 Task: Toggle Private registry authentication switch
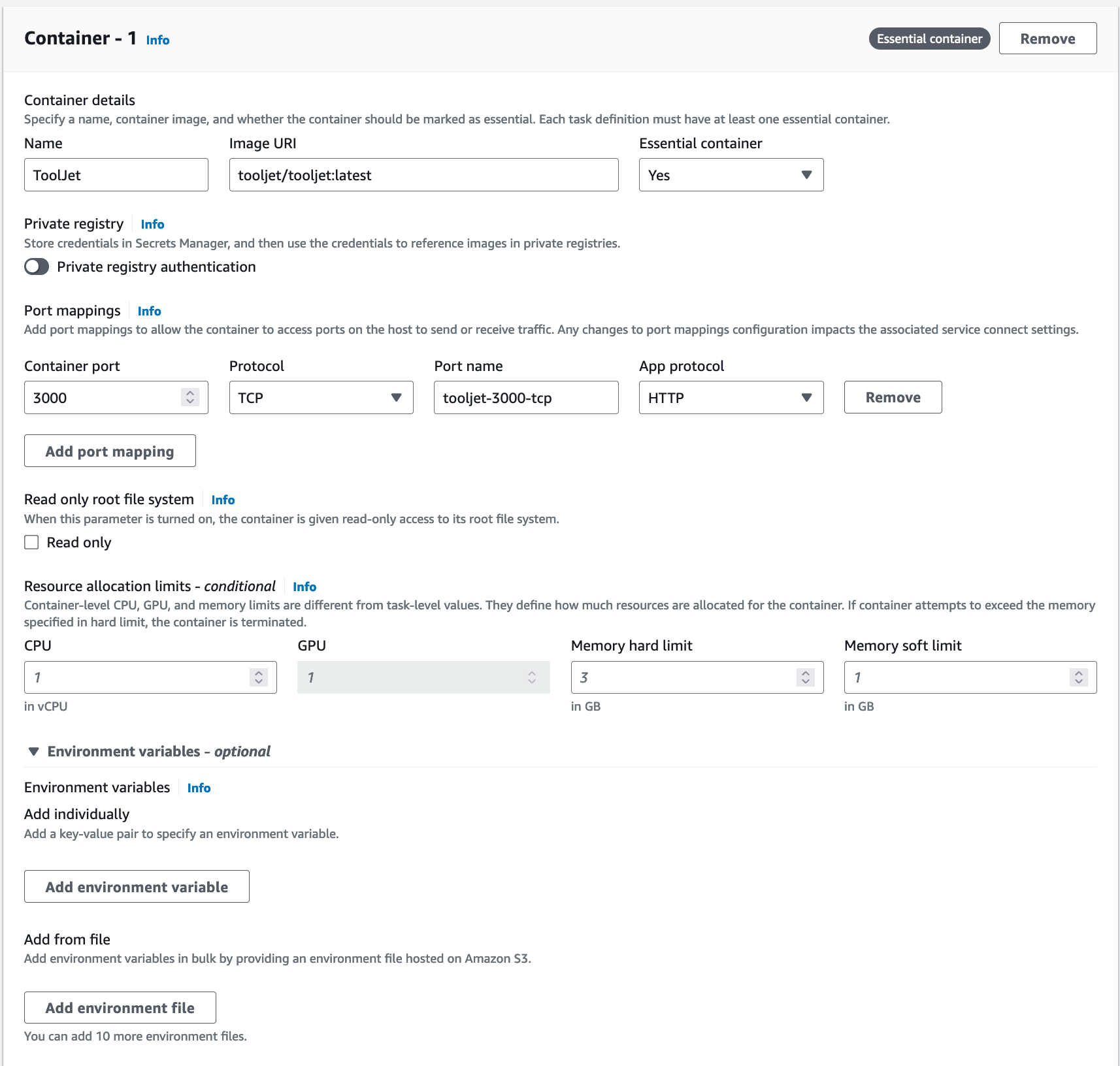point(37,266)
